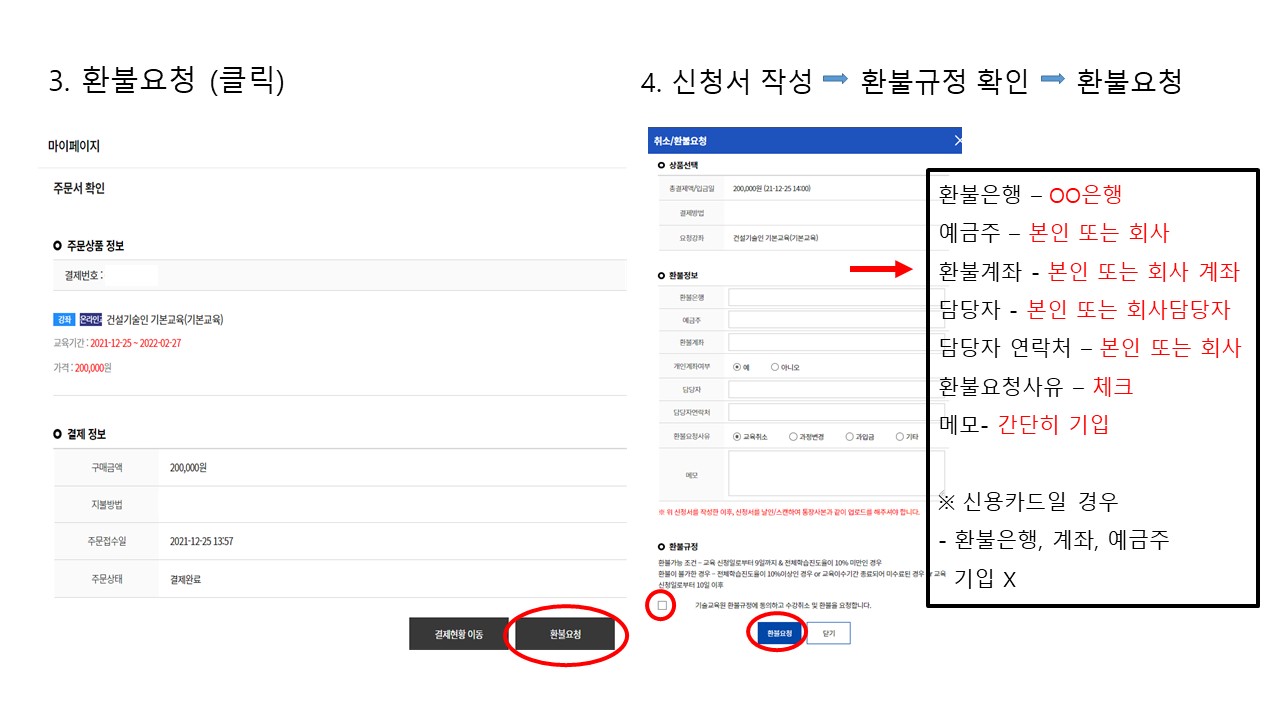The height and width of the screenshot is (720, 1280).
Task: Click the 담당자연락처 input field
Action: 828,412
